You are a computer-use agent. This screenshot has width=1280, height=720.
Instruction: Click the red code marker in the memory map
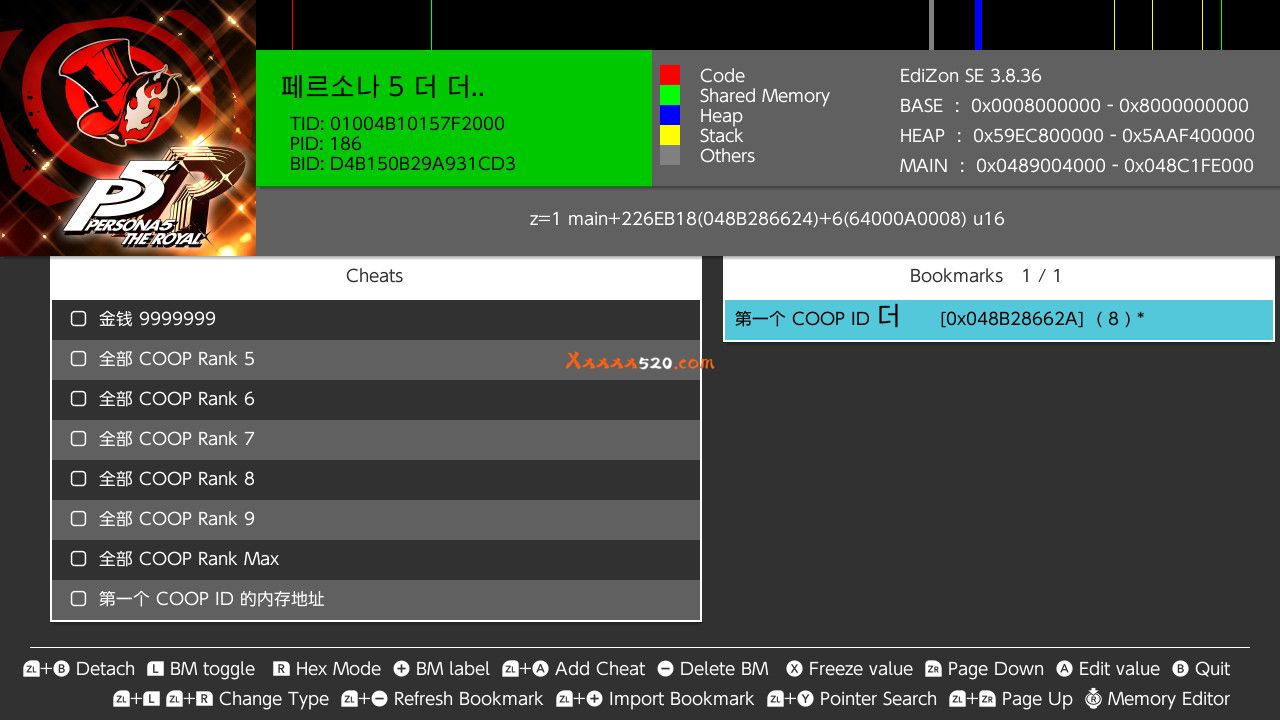pos(292,25)
